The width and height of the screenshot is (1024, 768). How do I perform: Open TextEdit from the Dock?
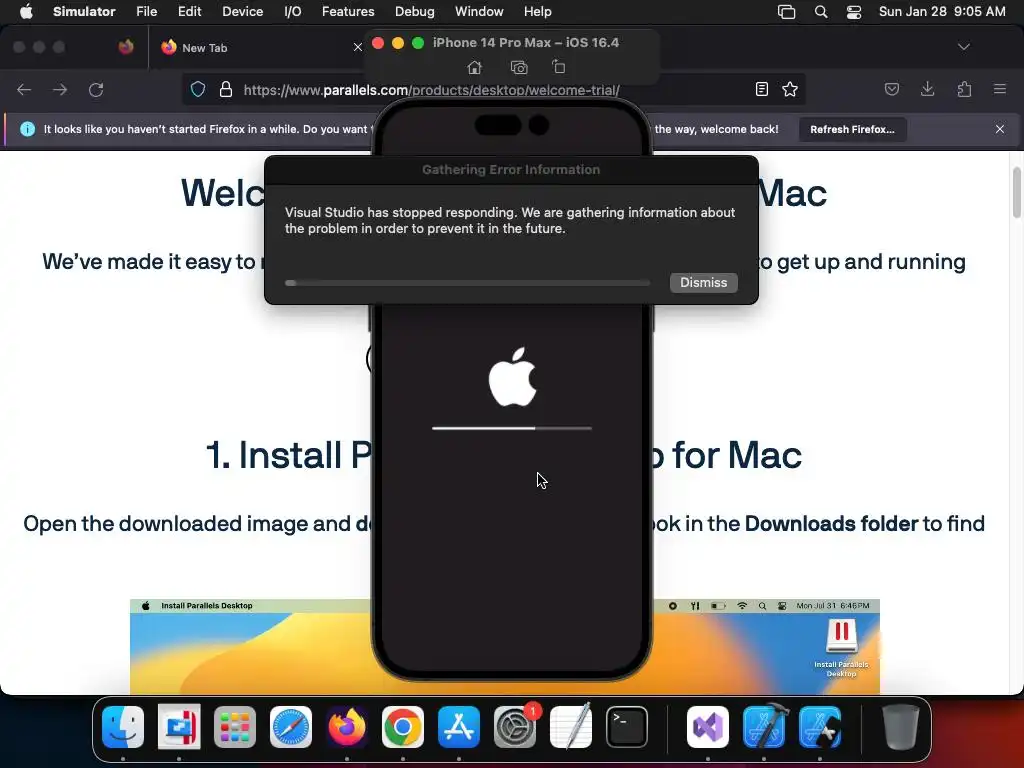click(x=571, y=727)
